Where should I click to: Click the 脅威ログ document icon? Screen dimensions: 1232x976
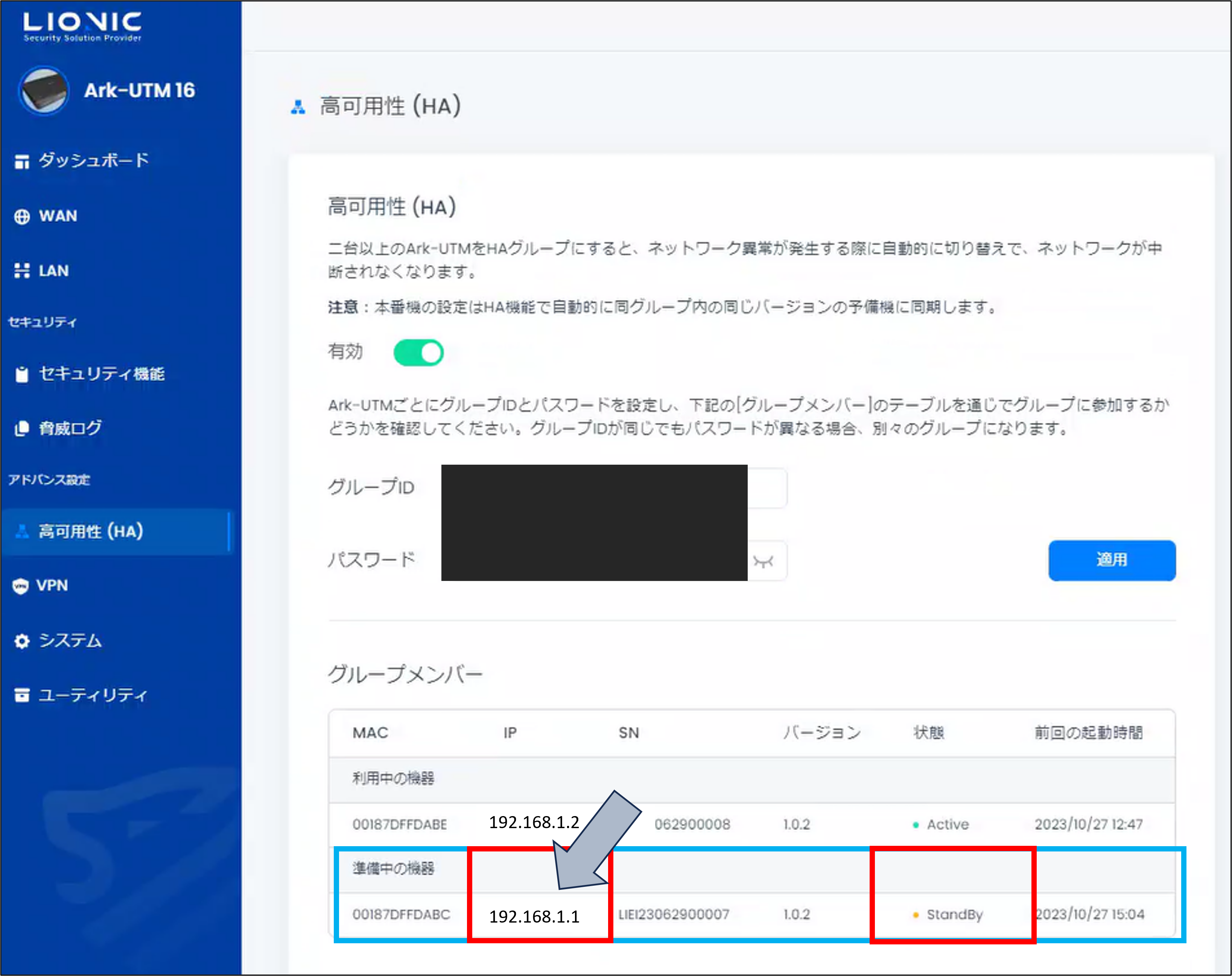pyautogui.click(x=22, y=429)
